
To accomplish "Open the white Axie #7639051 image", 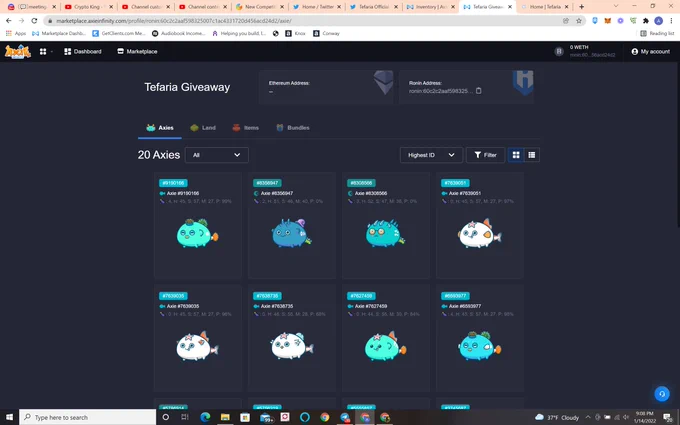I will coord(479,234).
